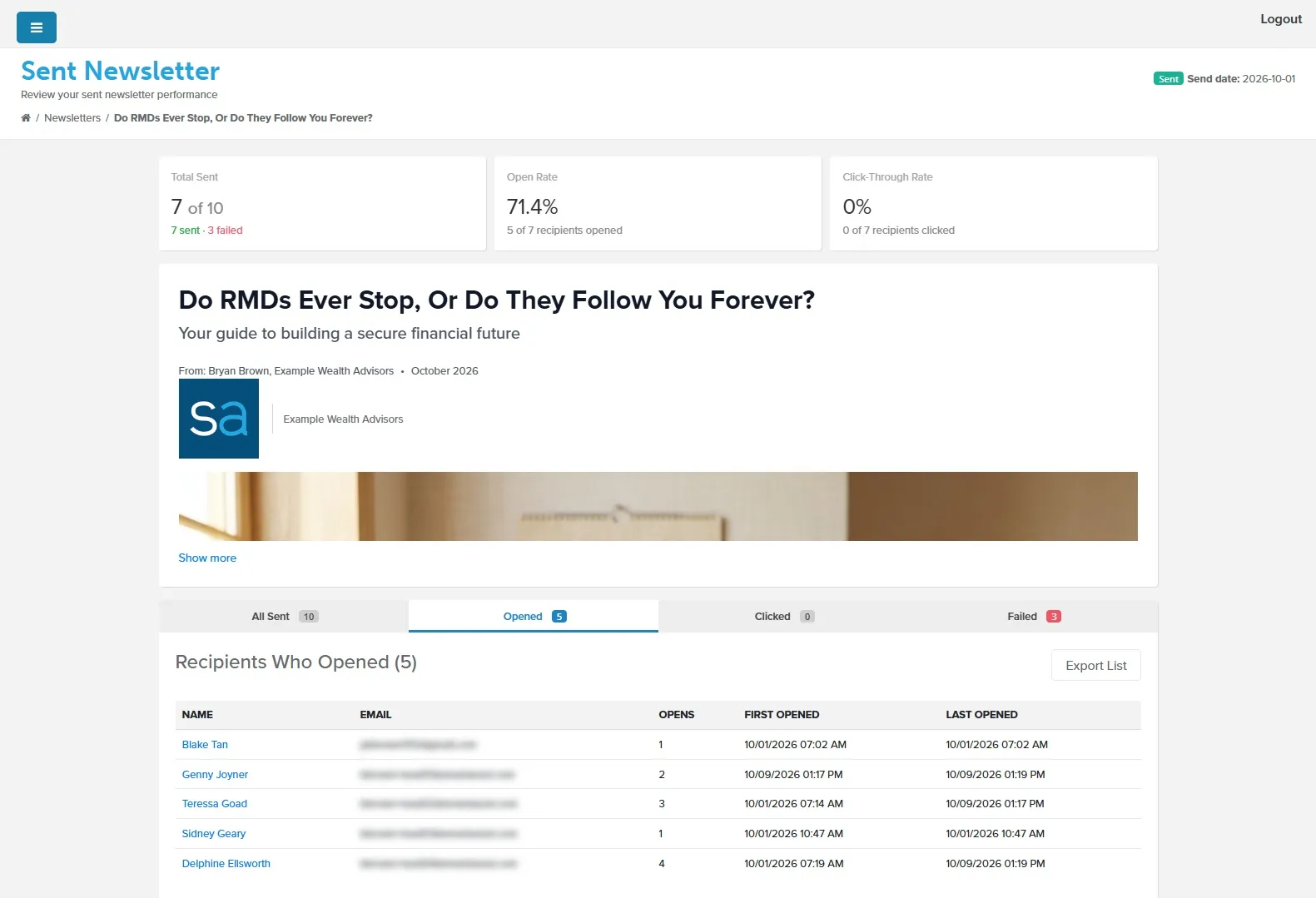The image size is (1316, 898).
Task: Click the 71.4% open rate value
Action: 532,206
